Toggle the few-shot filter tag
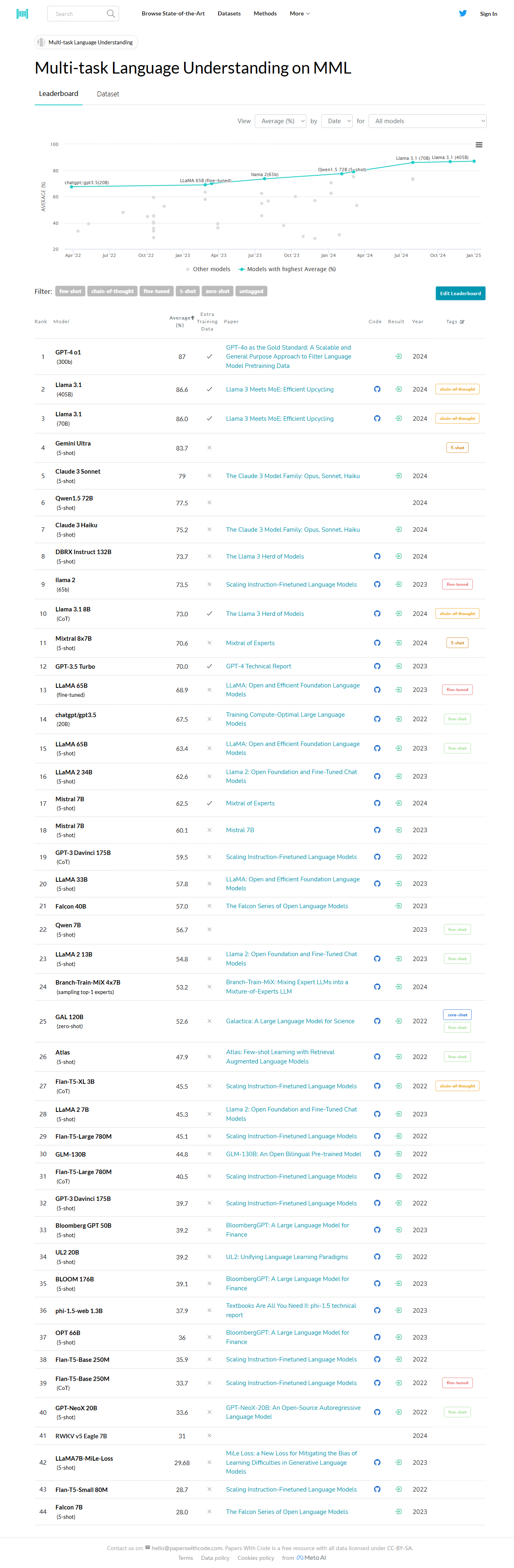The width and height of the screenshot is (514, 1568). pyautogui.click(x=70, y=291)
